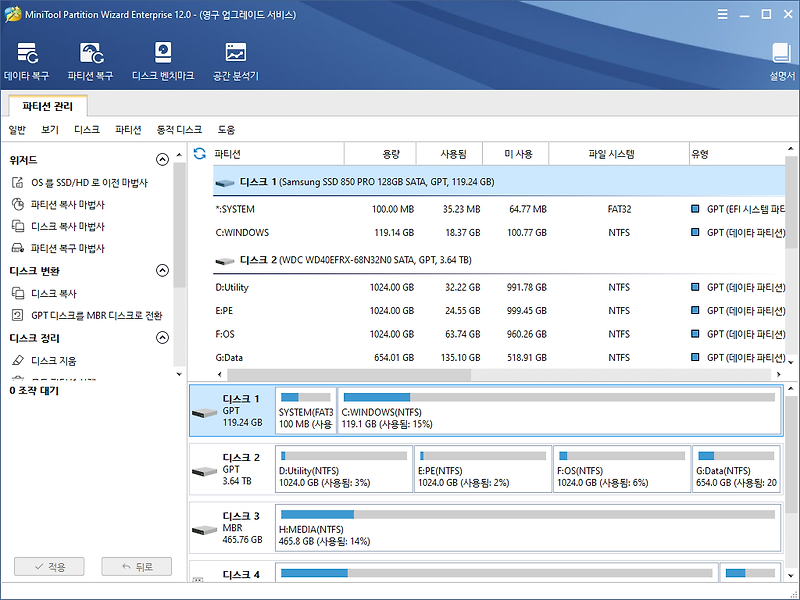Sort by 사용됨 column header
Image resolution: width=800 pixels, height=600 pixels.
[x=449, y=154]
